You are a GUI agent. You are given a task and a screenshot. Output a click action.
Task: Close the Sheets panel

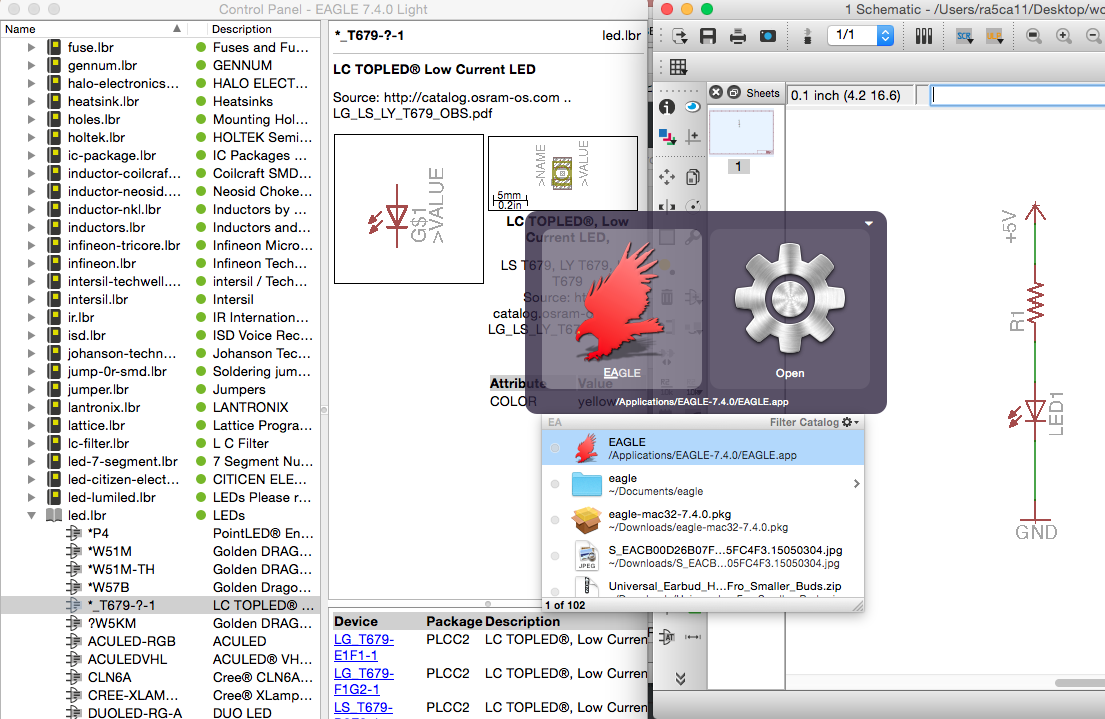pos(716,92)
